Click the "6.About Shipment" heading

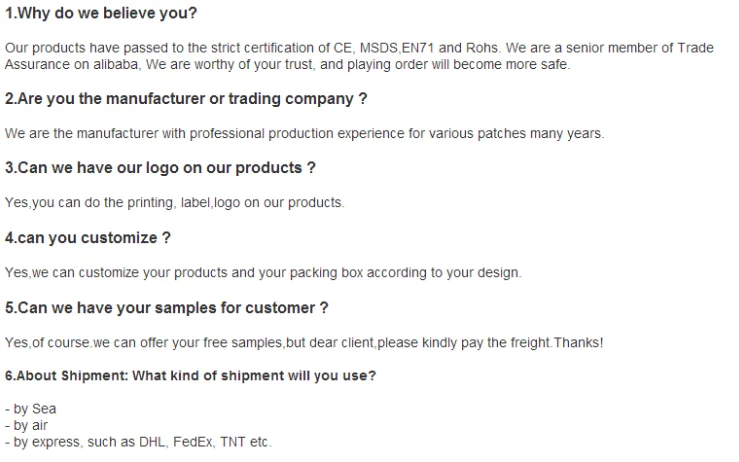tap(190, 376)
